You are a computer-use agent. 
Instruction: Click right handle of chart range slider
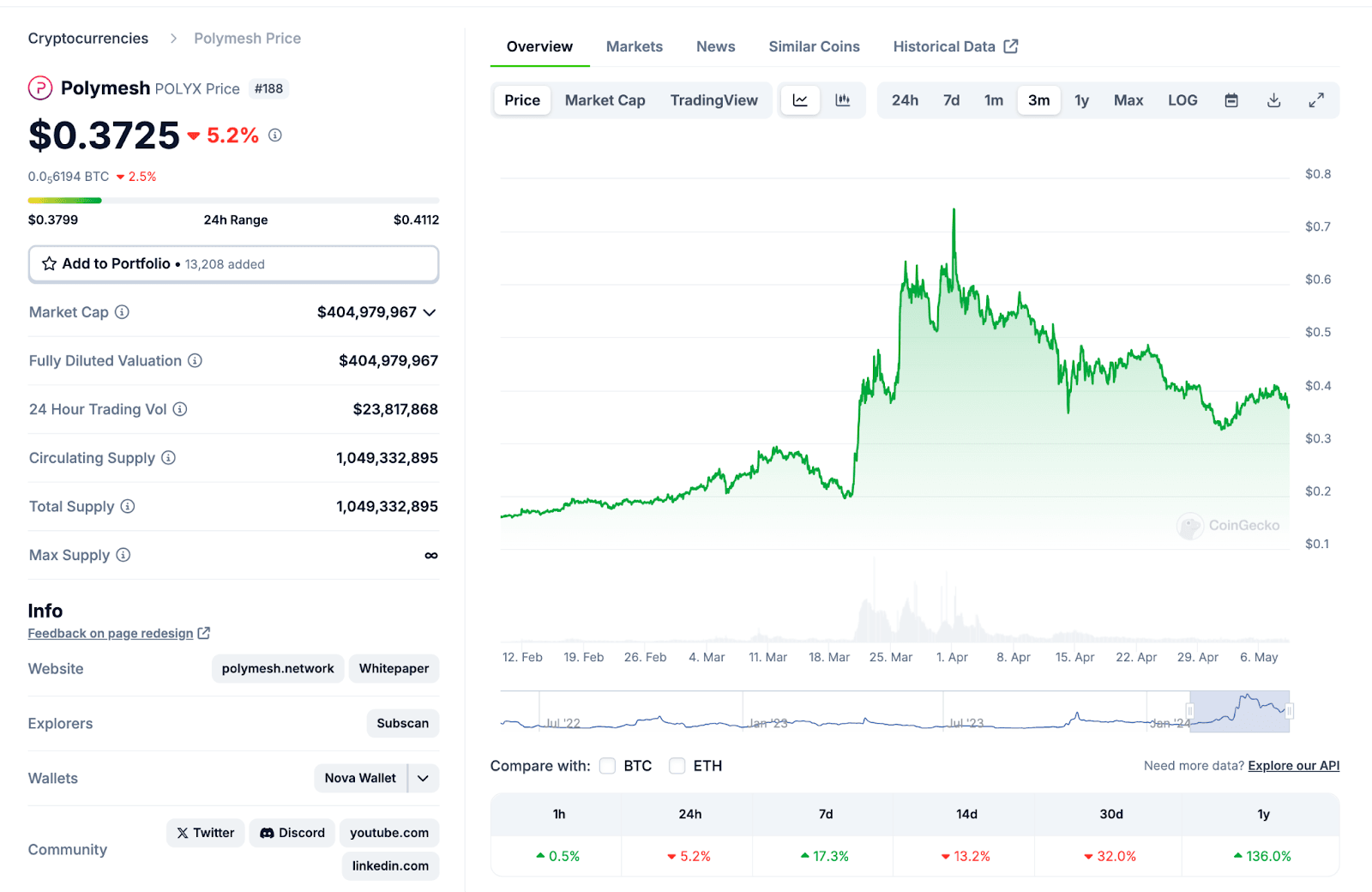pos(1289,711)
